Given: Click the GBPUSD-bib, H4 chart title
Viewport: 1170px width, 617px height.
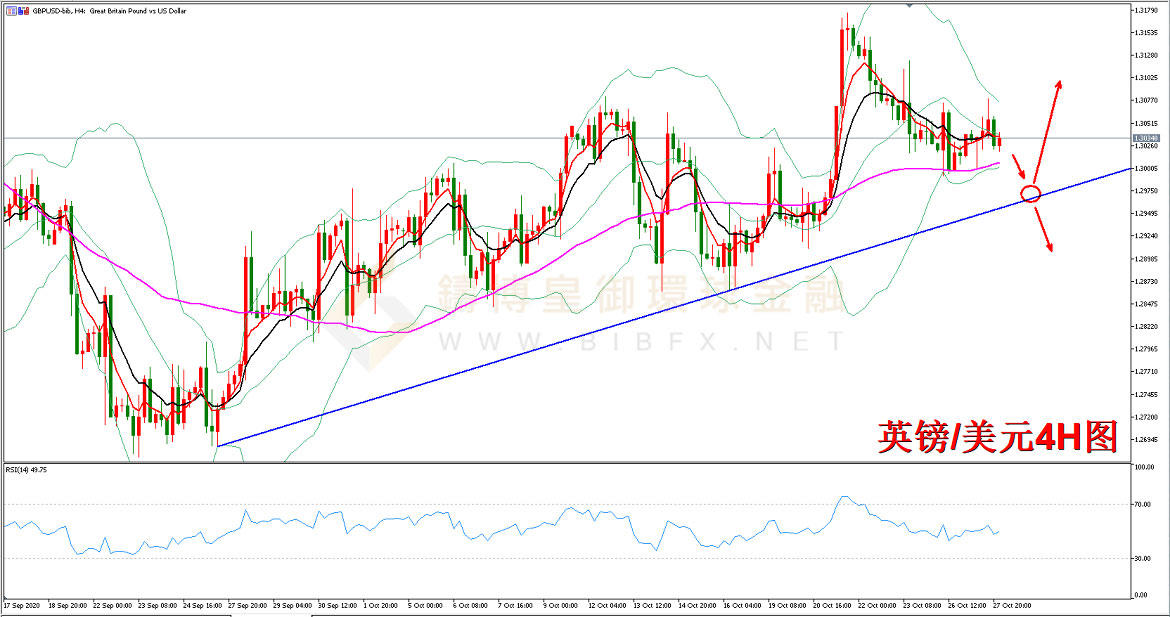Looking at the screenshot, I should coord(110,11).
